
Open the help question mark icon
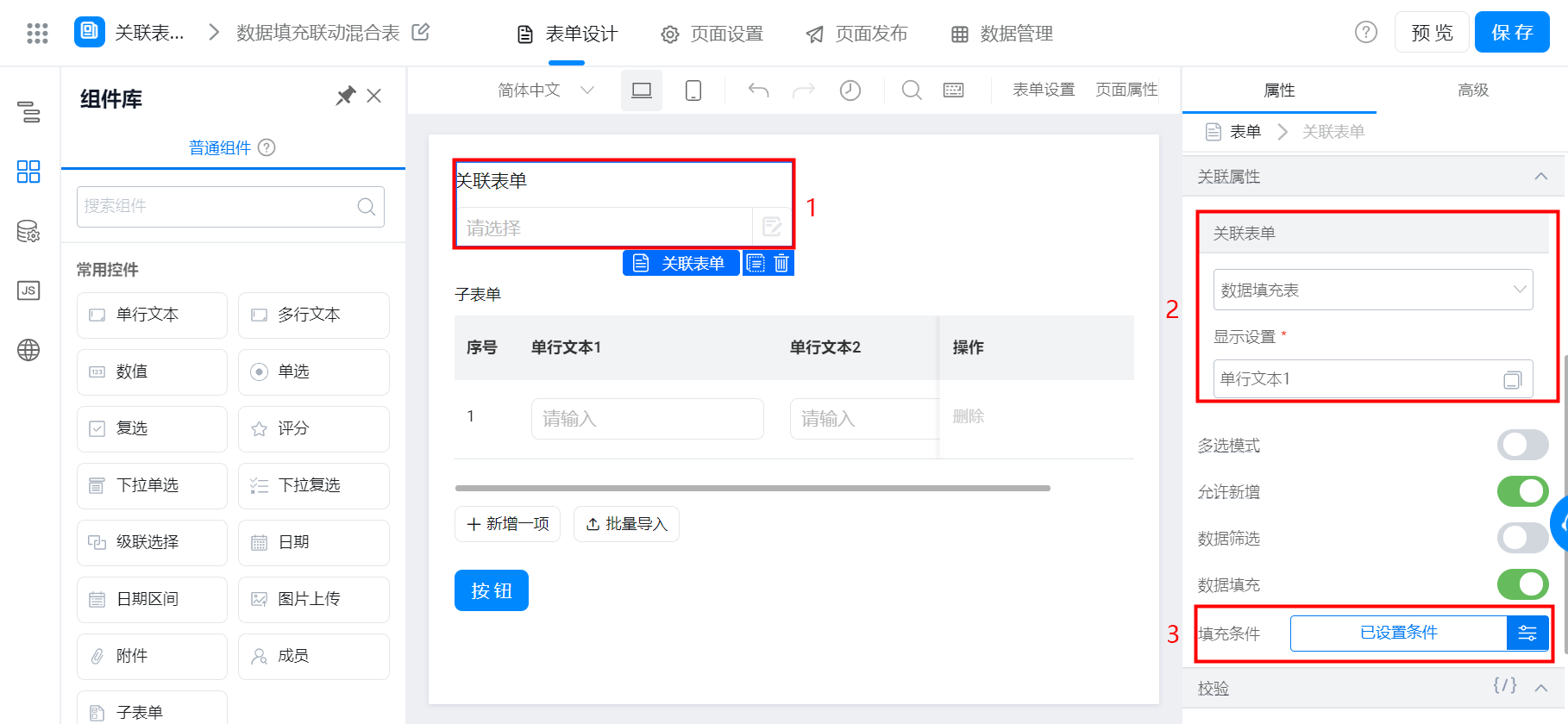(x=1366, y=32)
